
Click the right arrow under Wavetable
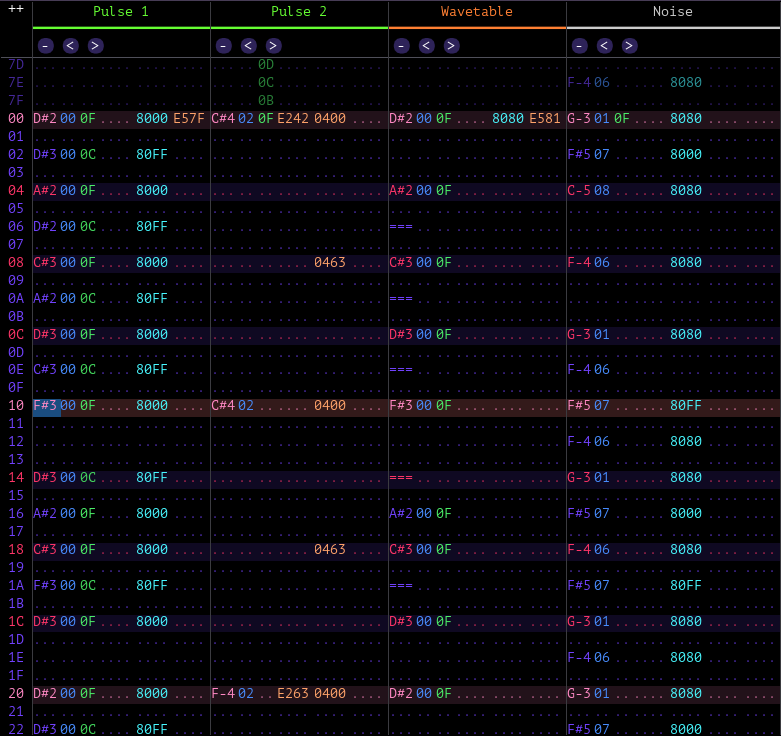(x=451, y=45)
